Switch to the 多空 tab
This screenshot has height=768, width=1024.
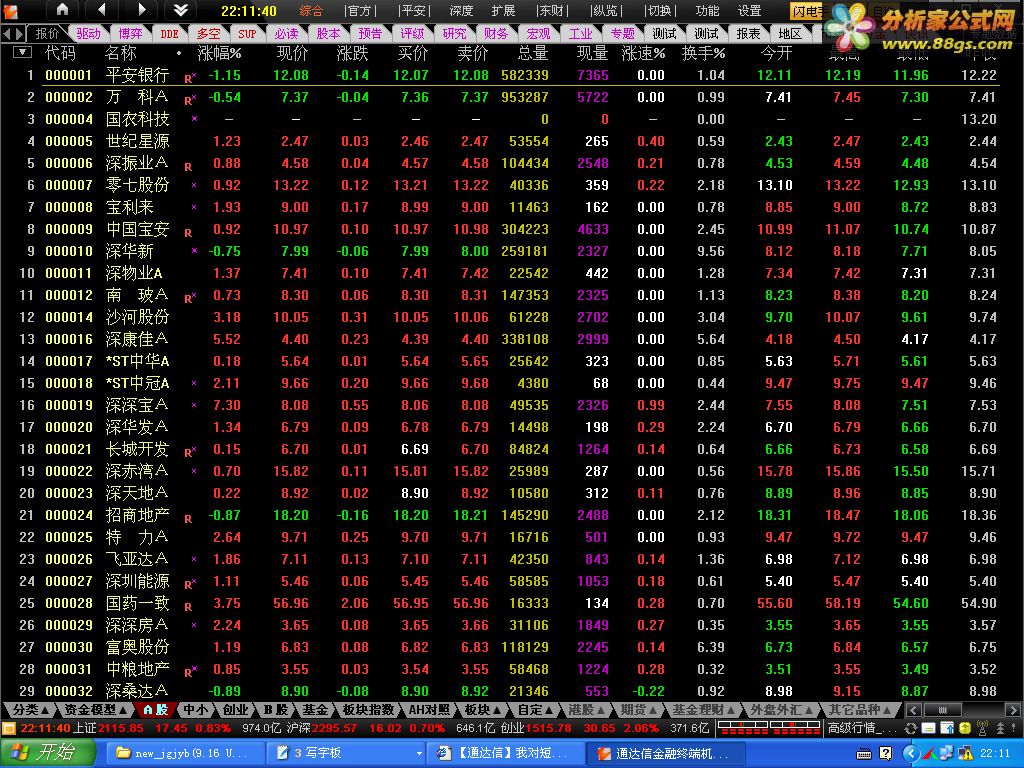point(208,33)
